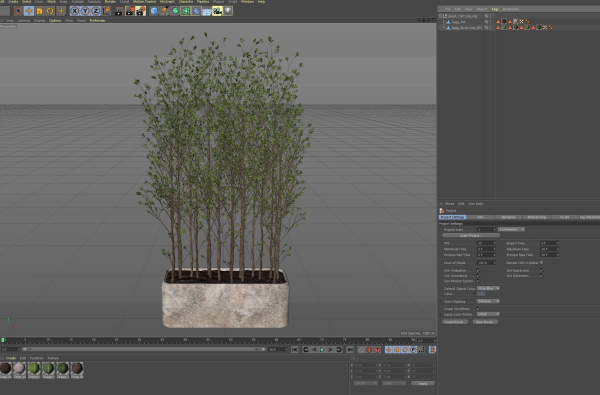Toggle Render LOD in Editor checkbox
Screen dimensions: 600x395
click(x=541, y=263)
